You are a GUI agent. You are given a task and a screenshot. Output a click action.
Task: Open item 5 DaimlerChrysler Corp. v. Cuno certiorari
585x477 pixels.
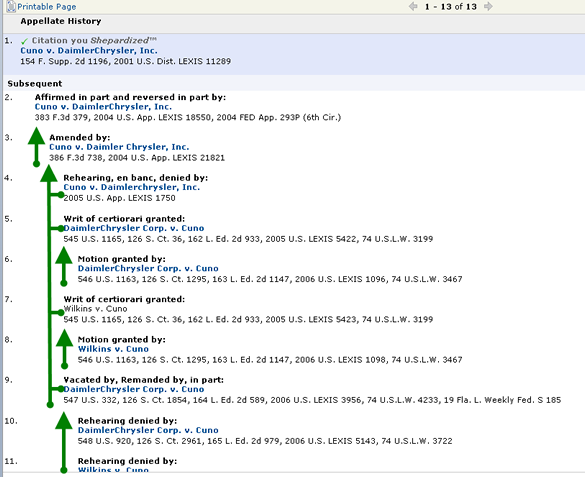[134, 228]
